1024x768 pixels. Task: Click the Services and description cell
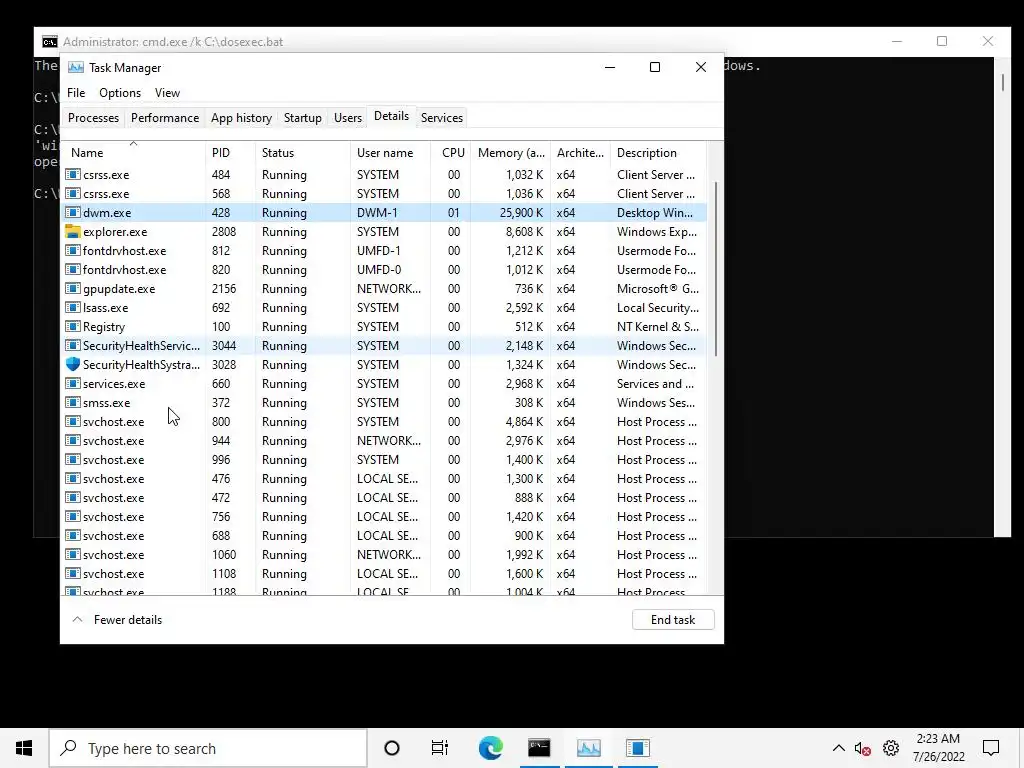click(x=655, y=383)
